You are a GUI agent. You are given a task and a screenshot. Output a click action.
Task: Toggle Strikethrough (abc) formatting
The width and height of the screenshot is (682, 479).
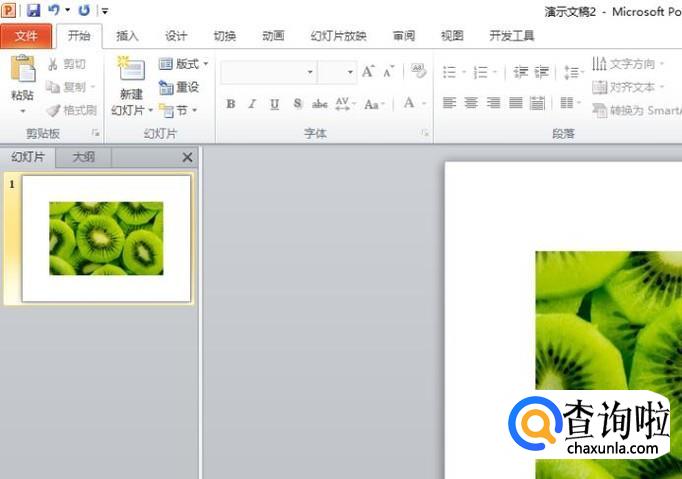click(320, 104)
